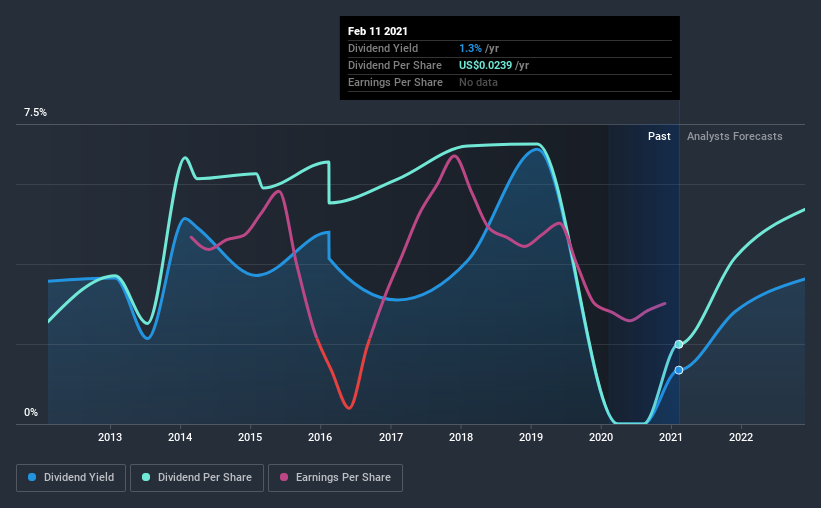
Task: Click the 1.3% dividend yield value
Action: coord(470,48)
